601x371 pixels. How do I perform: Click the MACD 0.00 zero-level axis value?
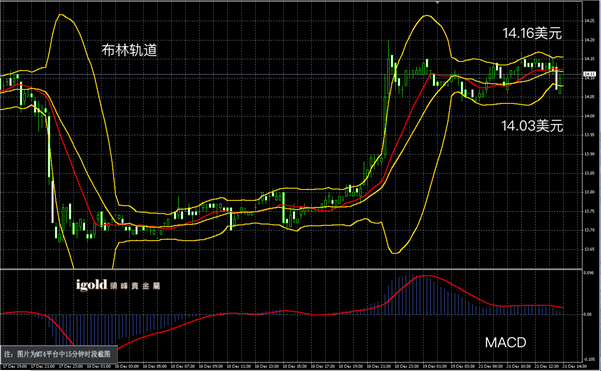(x=588, y=314)
